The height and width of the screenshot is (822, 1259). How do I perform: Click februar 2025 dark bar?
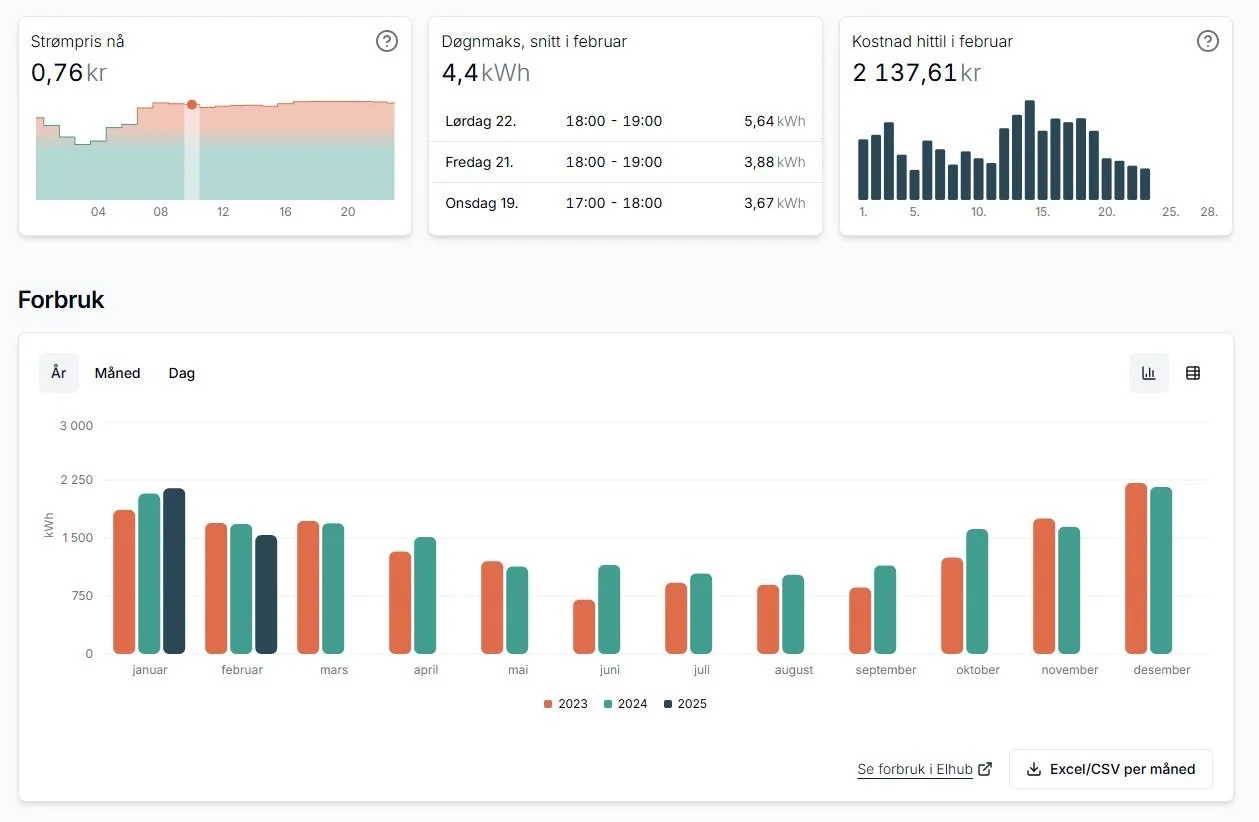point(266,594)
